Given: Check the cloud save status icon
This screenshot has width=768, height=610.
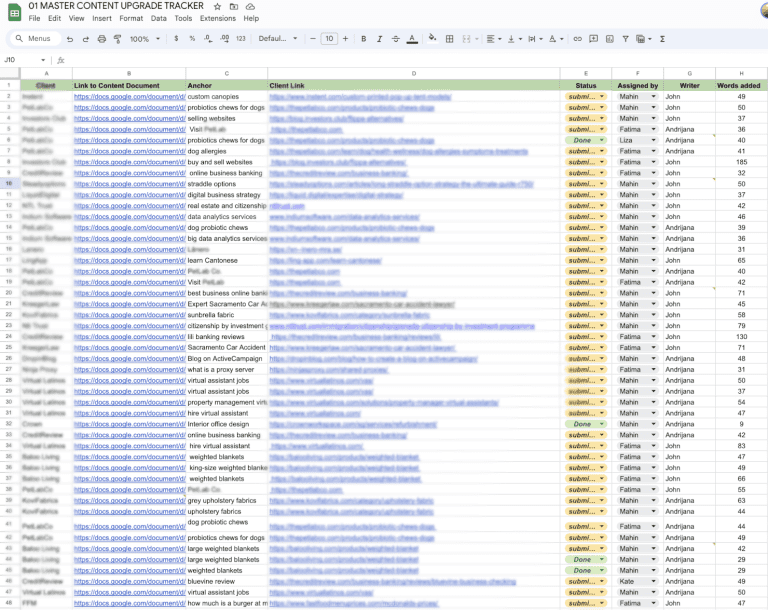Looking at the screenshot, I should click(x=250, y=6).
